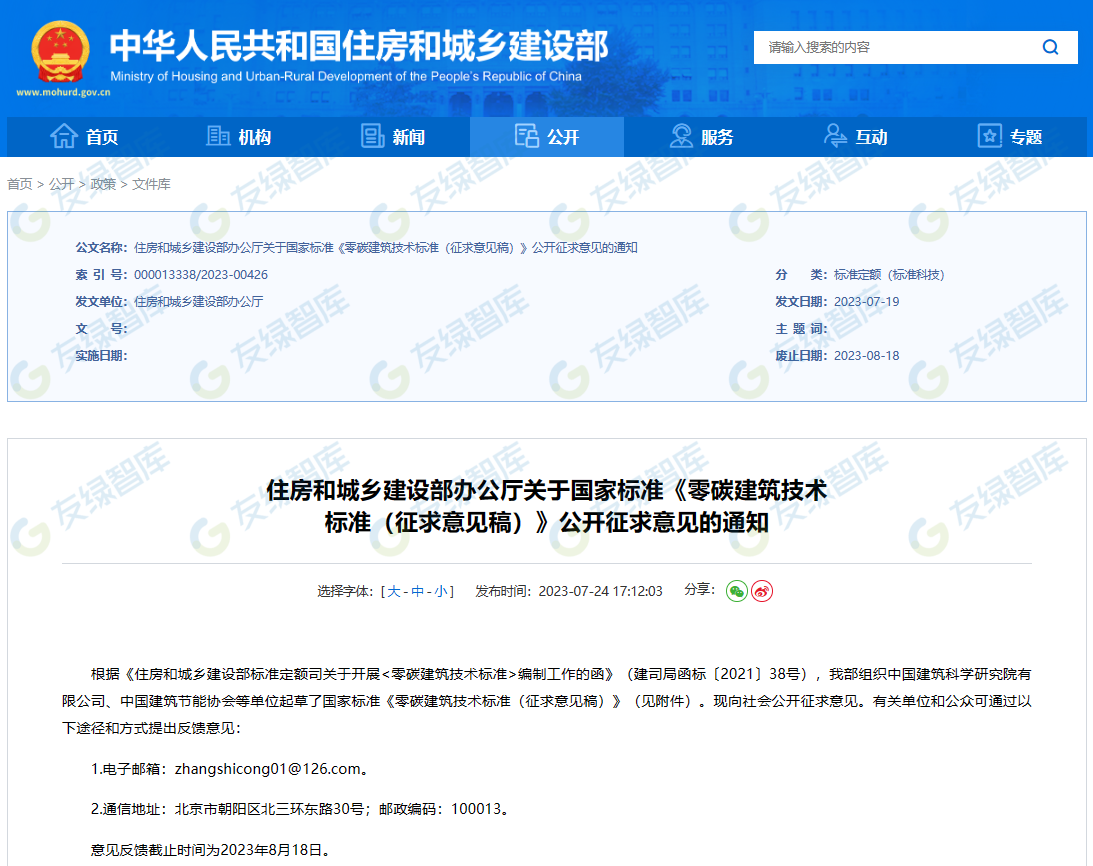Click the postal code 100013
The width and height of the screenshot is (1093, 866).
(x=476, y=809)
